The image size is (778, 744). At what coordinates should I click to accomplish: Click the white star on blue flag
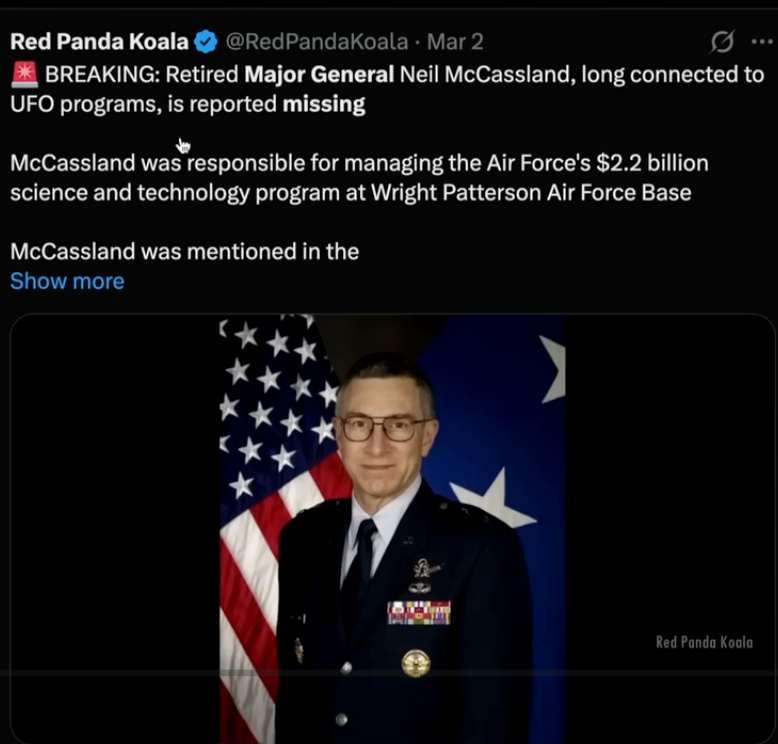(x=492, y=500)
